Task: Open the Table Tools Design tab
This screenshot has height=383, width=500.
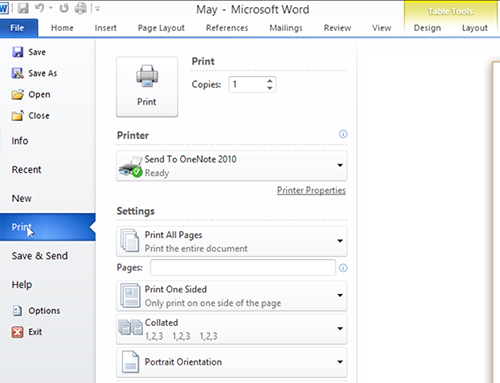Action: pos(427,28)
